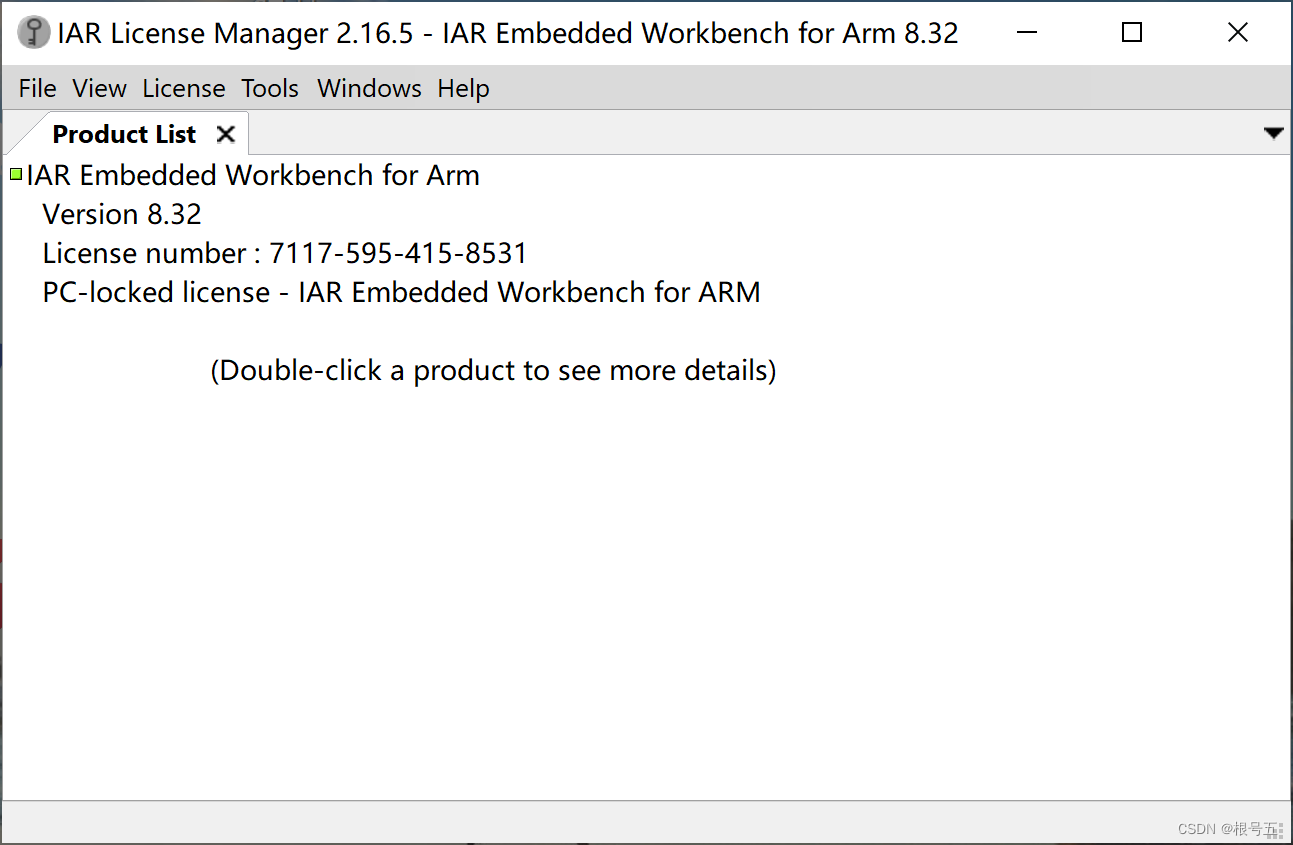
Task: Click the PC-locked license line
Action: point(401,292)
